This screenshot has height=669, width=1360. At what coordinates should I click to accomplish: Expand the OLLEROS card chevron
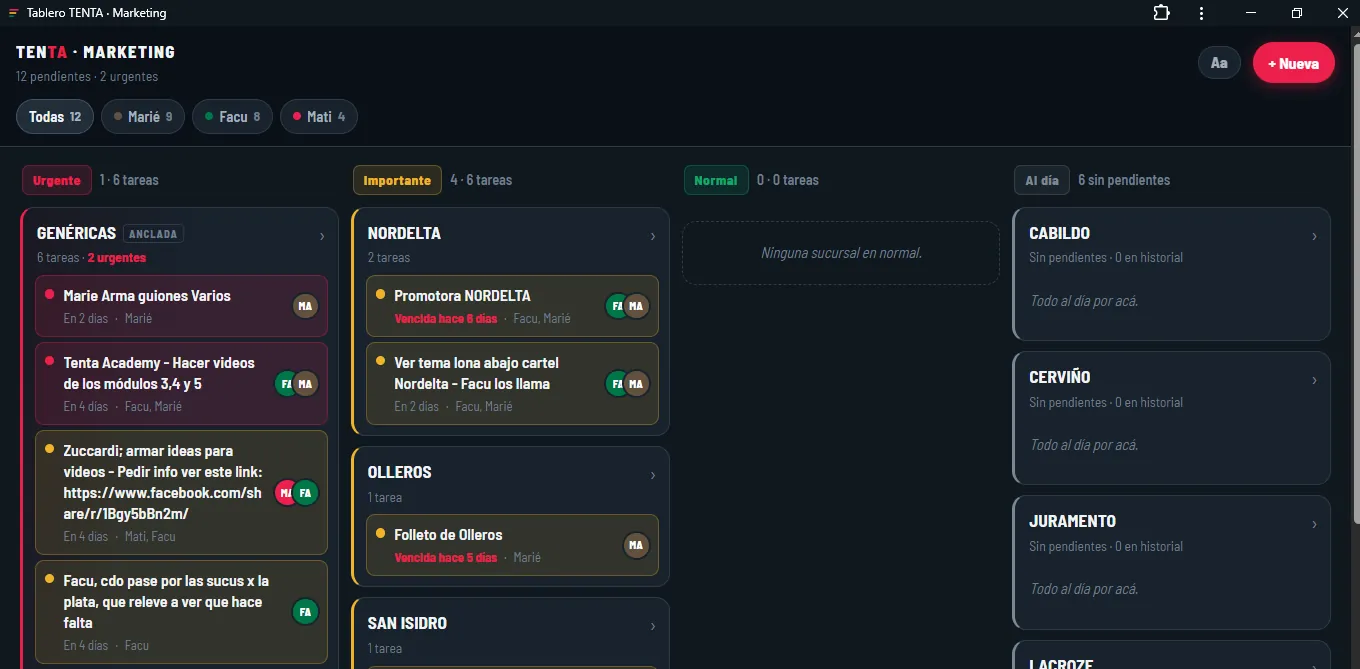point(653,476)
